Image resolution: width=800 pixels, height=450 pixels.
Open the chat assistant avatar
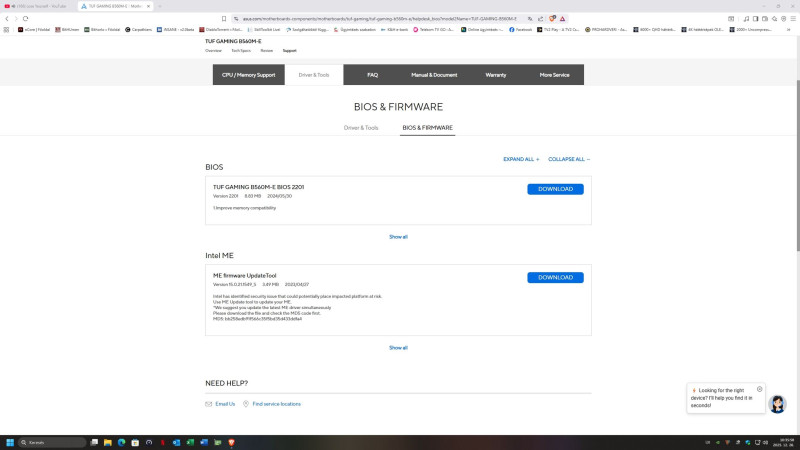coord(777,404)
